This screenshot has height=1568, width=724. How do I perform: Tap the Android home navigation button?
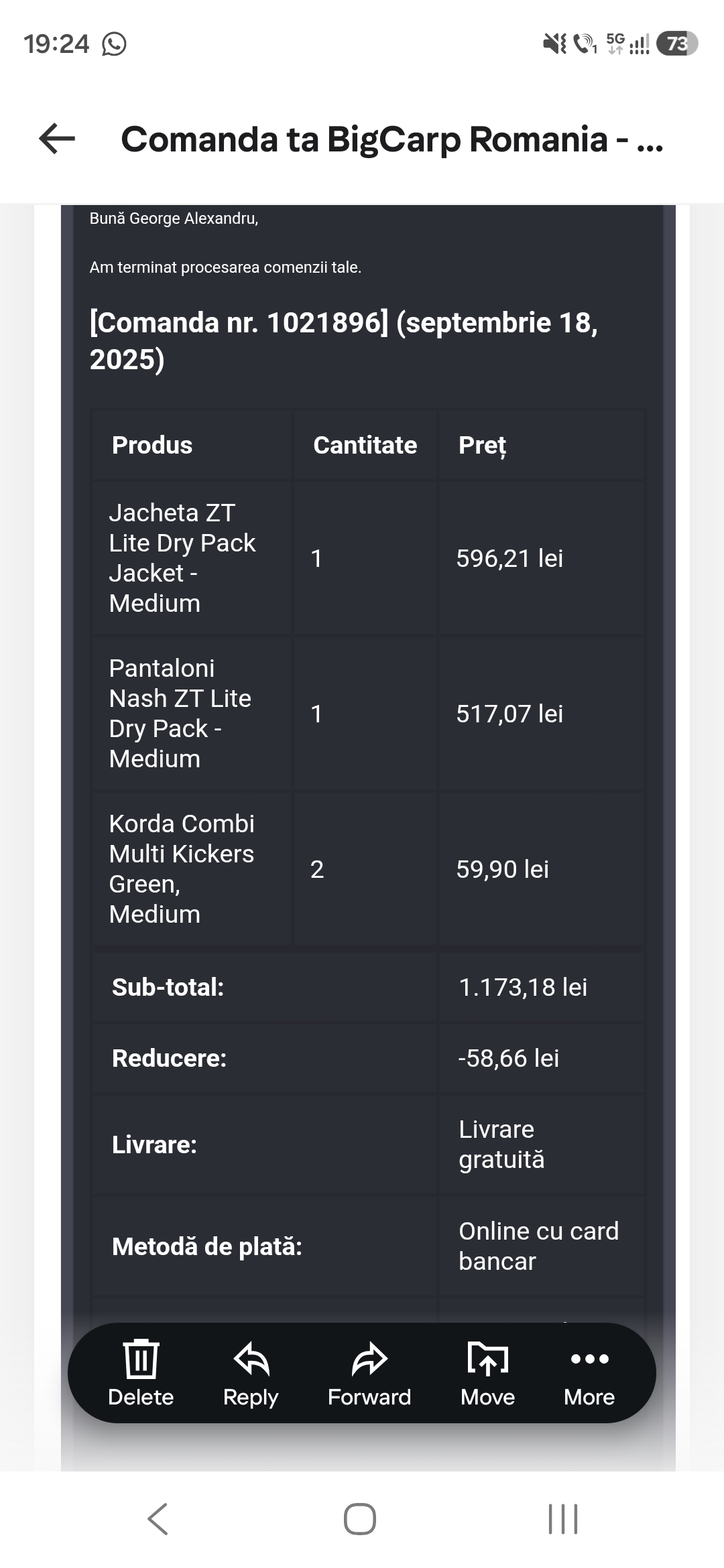360,1518
